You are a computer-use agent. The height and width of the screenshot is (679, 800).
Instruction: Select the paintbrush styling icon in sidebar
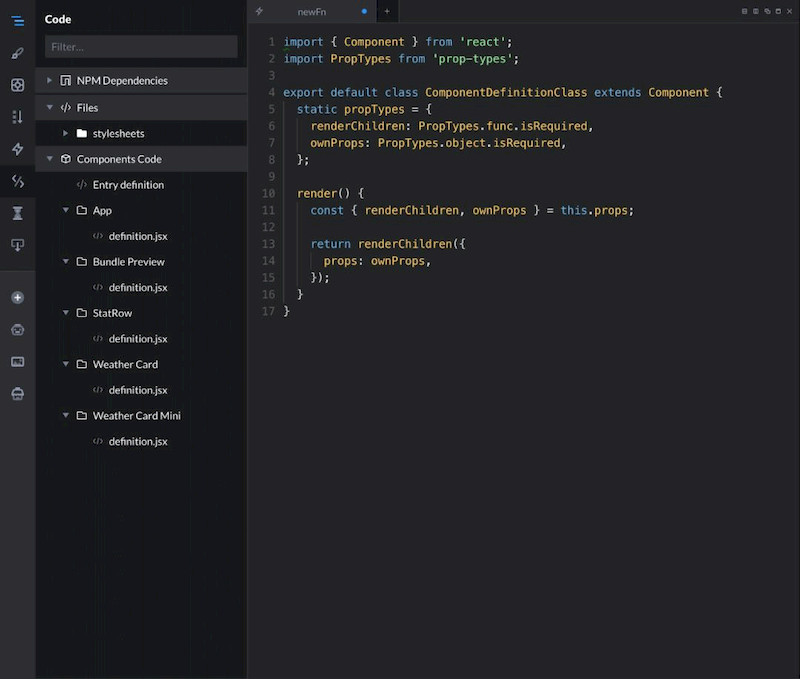click(18, 53)
